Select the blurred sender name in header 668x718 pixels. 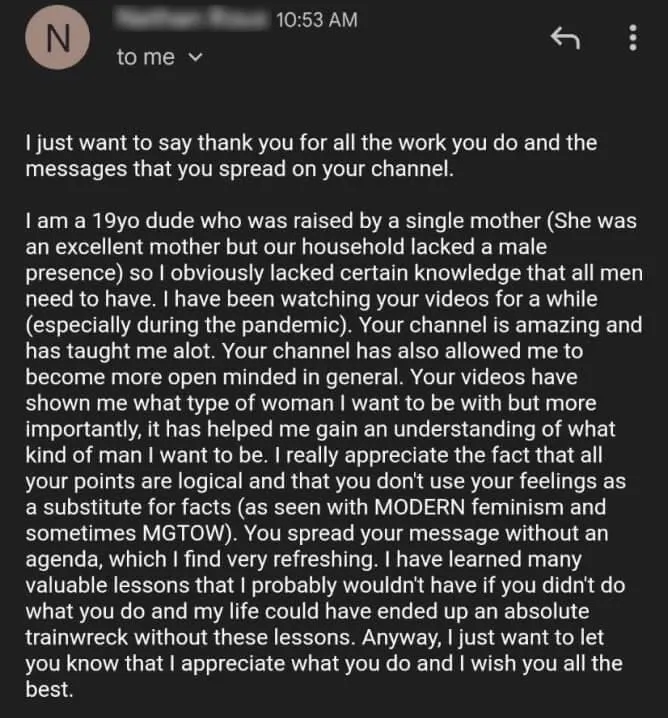coord(191,19)
